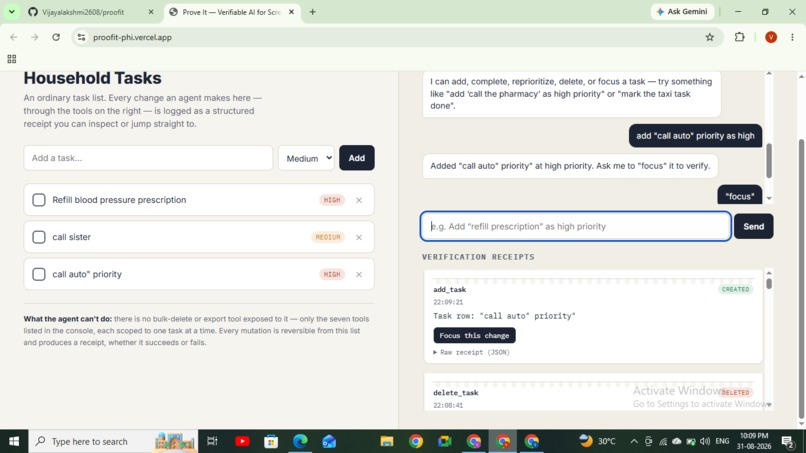Check the call auto" priority task
The height and width of the screenshot is (453, 806).
[39, 274]
